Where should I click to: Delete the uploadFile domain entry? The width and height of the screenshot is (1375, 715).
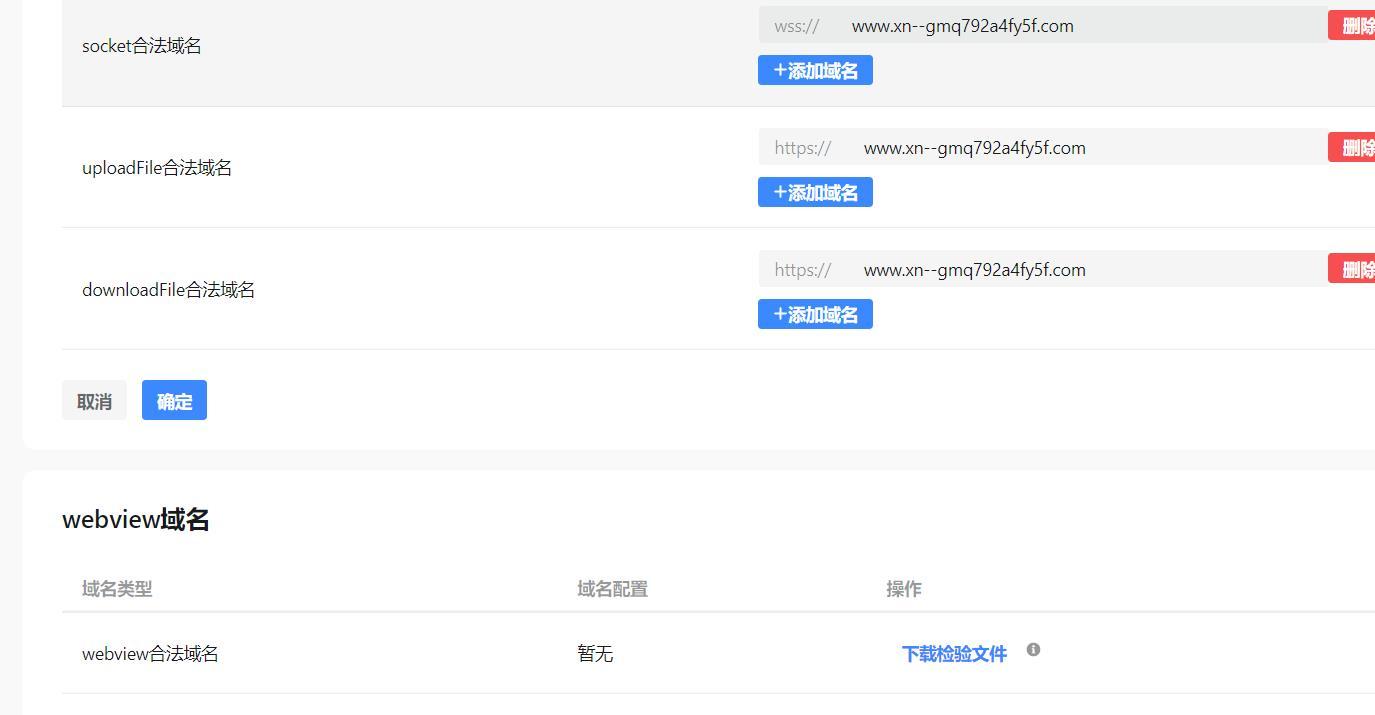coord(1353,148)
